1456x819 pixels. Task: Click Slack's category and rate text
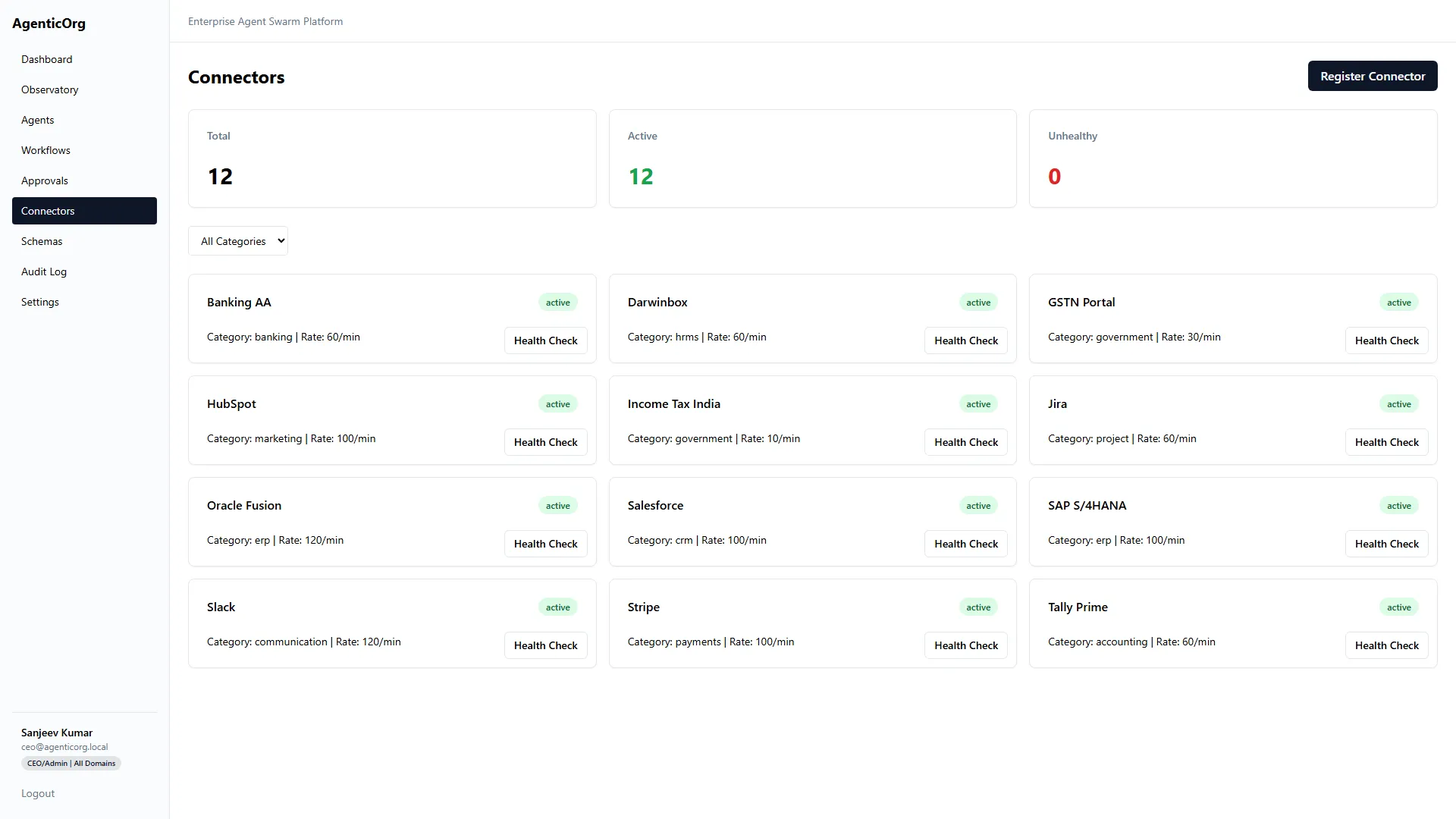[x=304, y=642]
